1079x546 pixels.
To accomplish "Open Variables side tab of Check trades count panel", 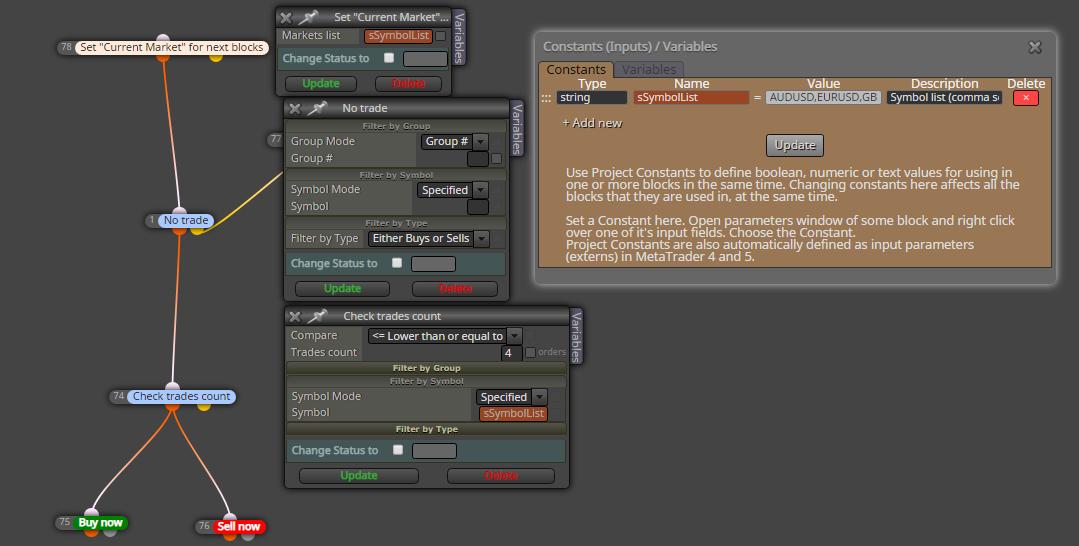I will point(577,337).
